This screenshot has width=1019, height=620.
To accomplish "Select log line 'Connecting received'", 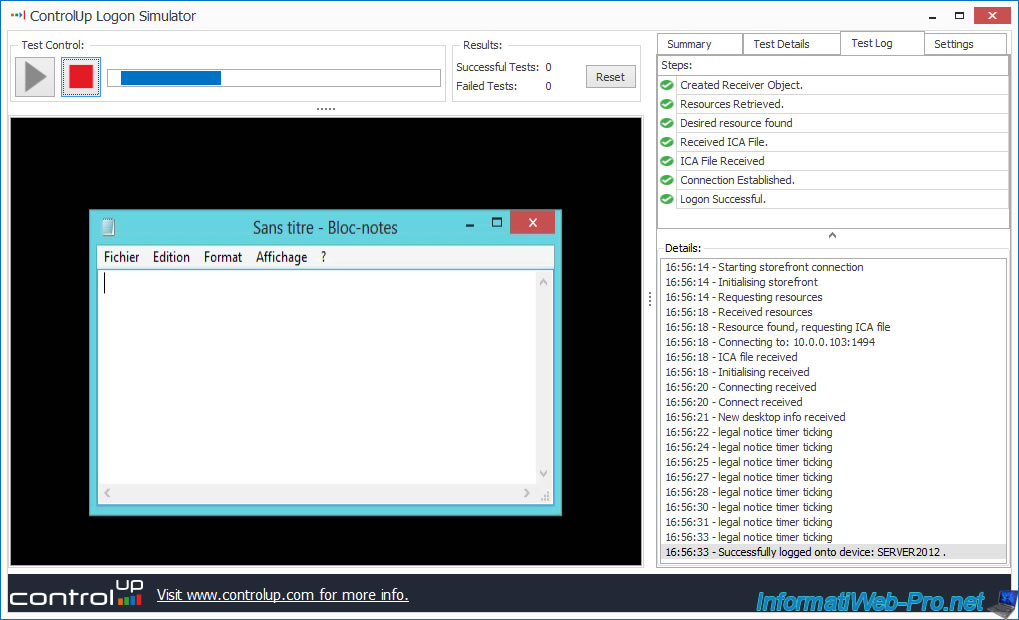I will (x=834, y=387).
